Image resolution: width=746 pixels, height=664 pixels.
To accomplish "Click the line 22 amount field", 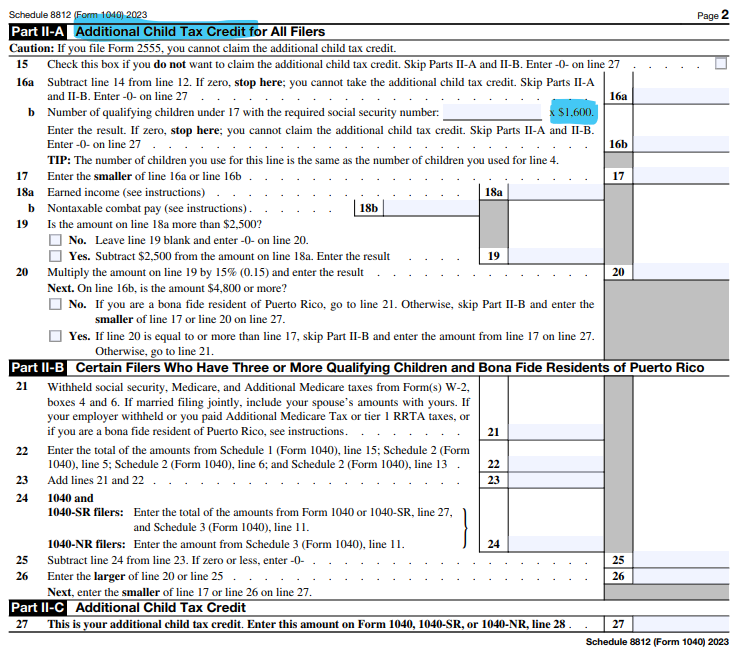I will click(x=556, y=464).
